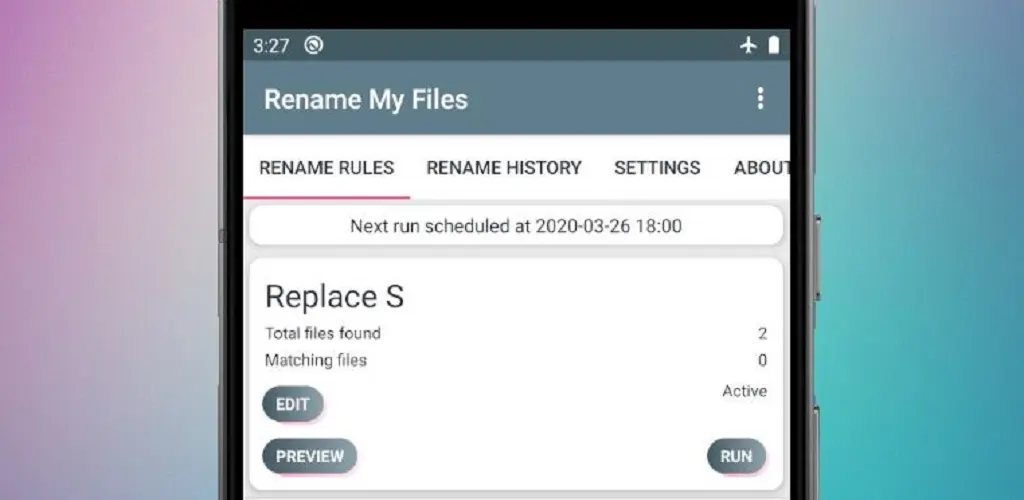This screenshot has height=500, width=1024.
Task: Toggle the Active status label
Action: click(x=744, y=391)
